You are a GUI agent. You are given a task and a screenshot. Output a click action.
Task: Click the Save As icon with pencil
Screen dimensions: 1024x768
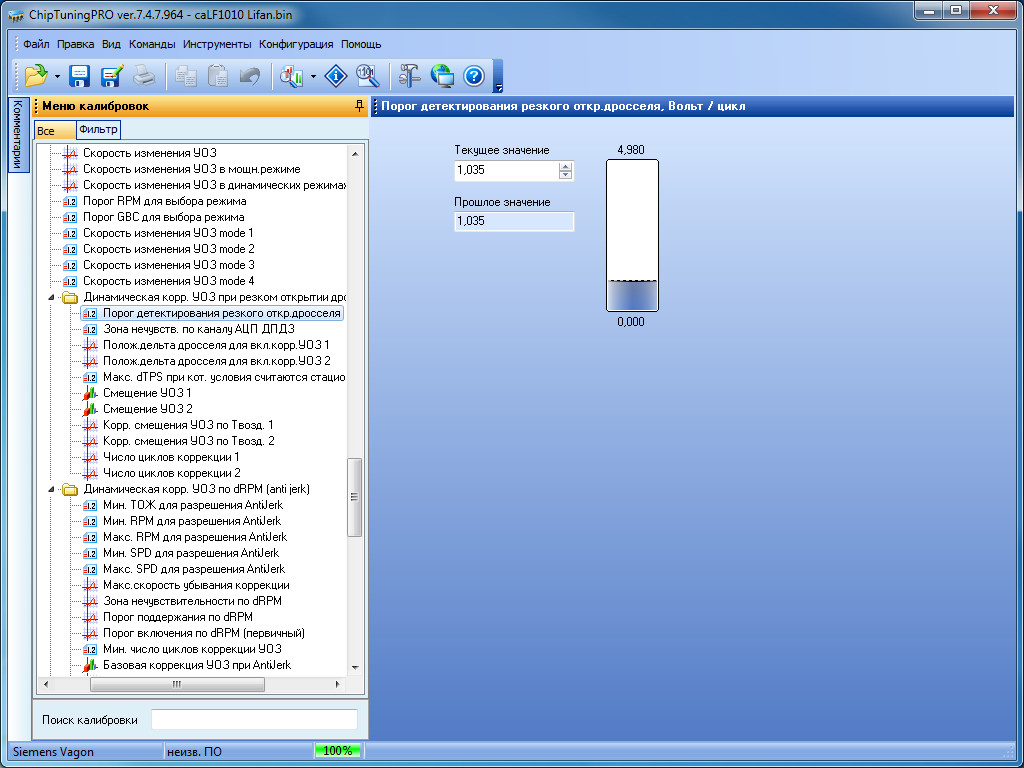click(111, 76)
